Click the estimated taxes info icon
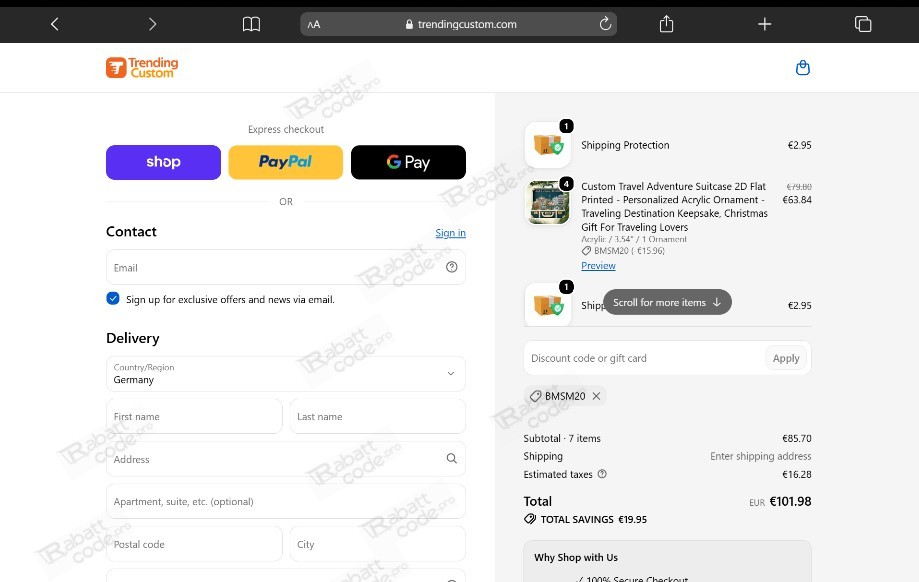 tap(602, 474)
